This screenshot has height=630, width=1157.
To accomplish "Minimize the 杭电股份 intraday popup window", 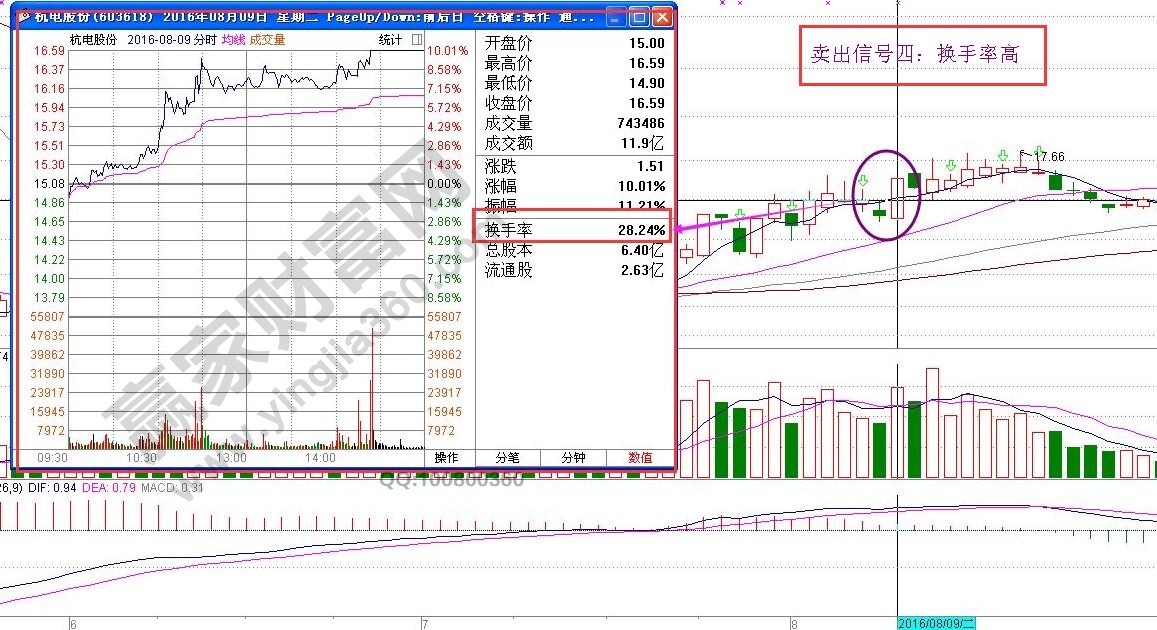I will (x=617, y=18).
